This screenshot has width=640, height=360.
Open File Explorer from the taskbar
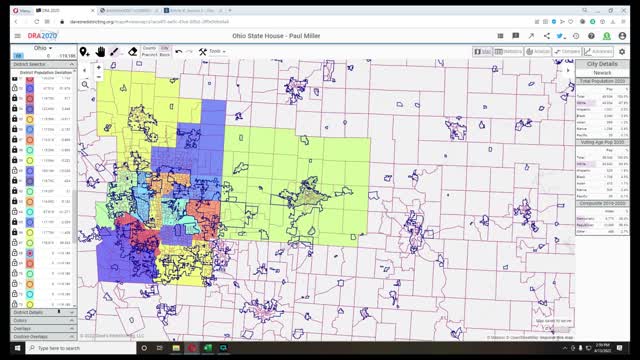[x=176, y=348]
